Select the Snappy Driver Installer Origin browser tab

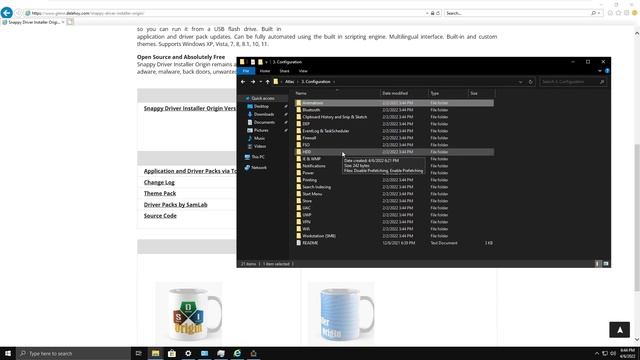(33, 22)
